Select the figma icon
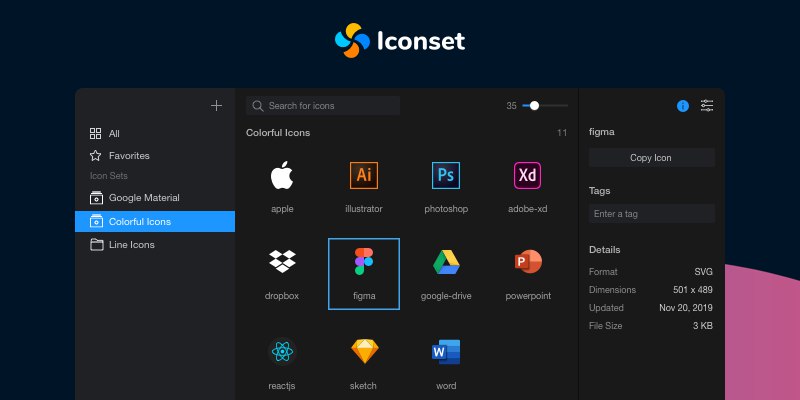 tap(364, 261)
